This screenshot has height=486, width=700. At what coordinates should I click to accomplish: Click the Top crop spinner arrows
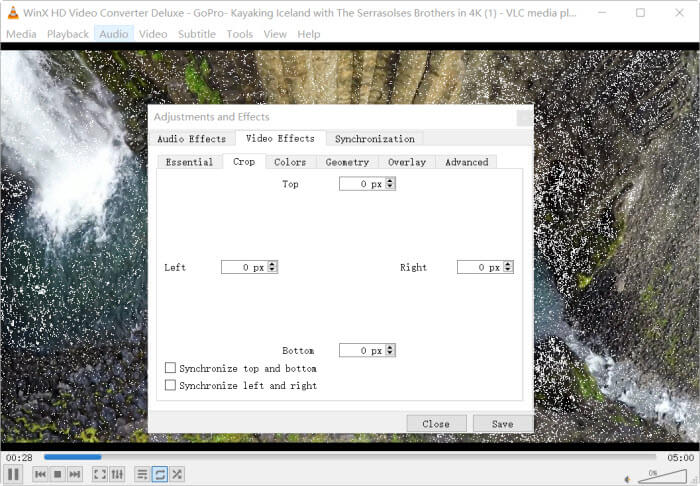click(x=390, y=184)
